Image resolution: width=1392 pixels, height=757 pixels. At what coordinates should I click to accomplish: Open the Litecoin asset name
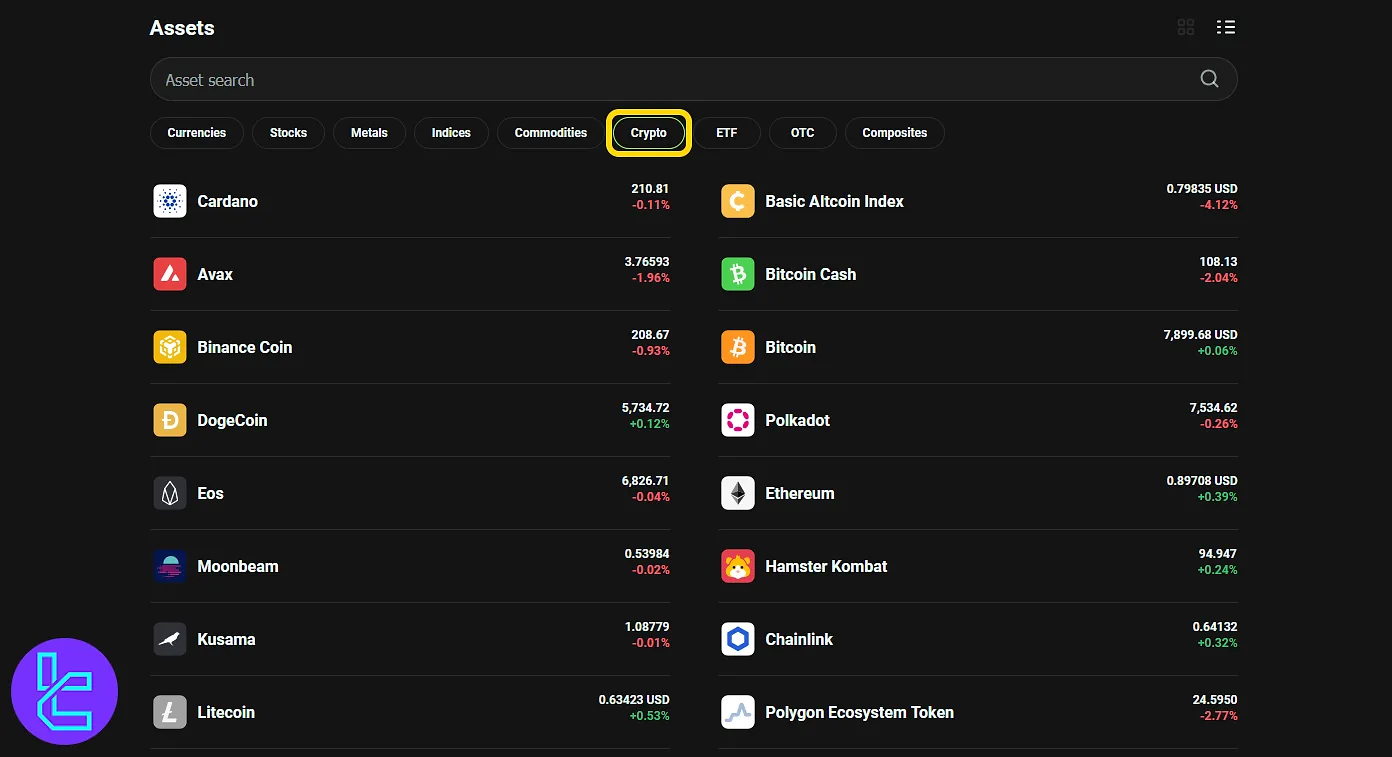[x=226, y=712]
